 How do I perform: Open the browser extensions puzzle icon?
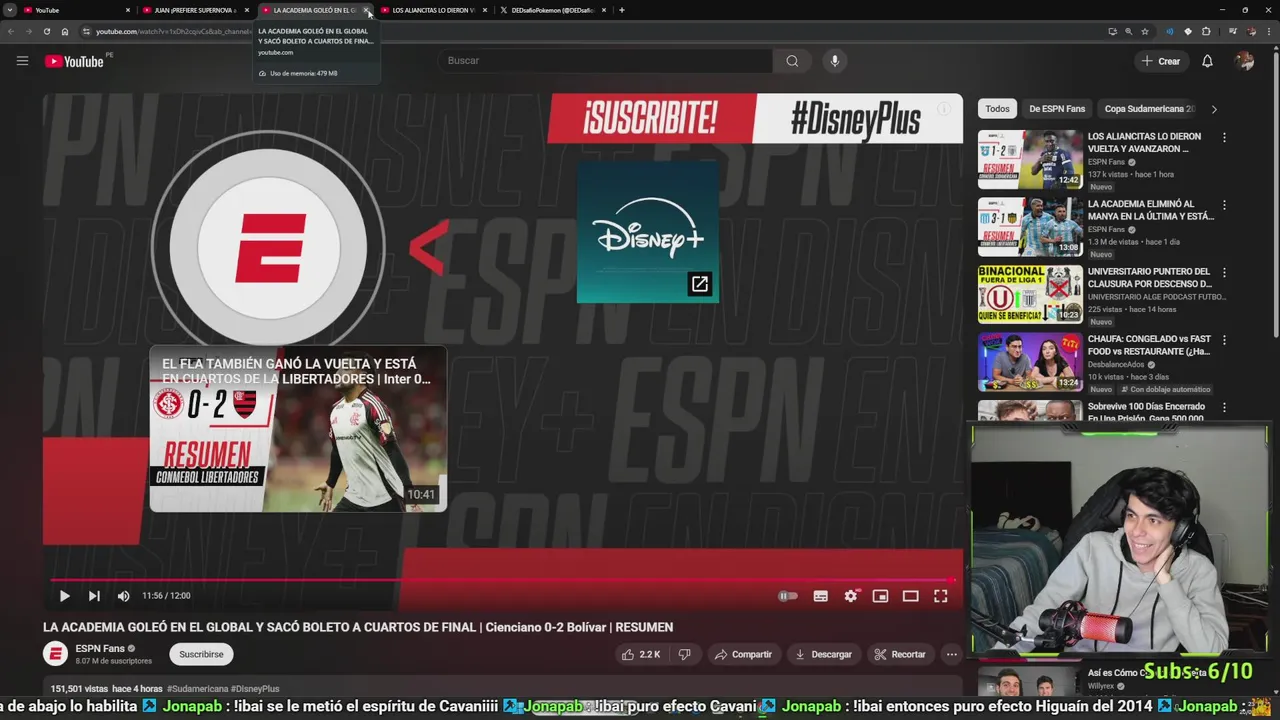click(1206, 31)
